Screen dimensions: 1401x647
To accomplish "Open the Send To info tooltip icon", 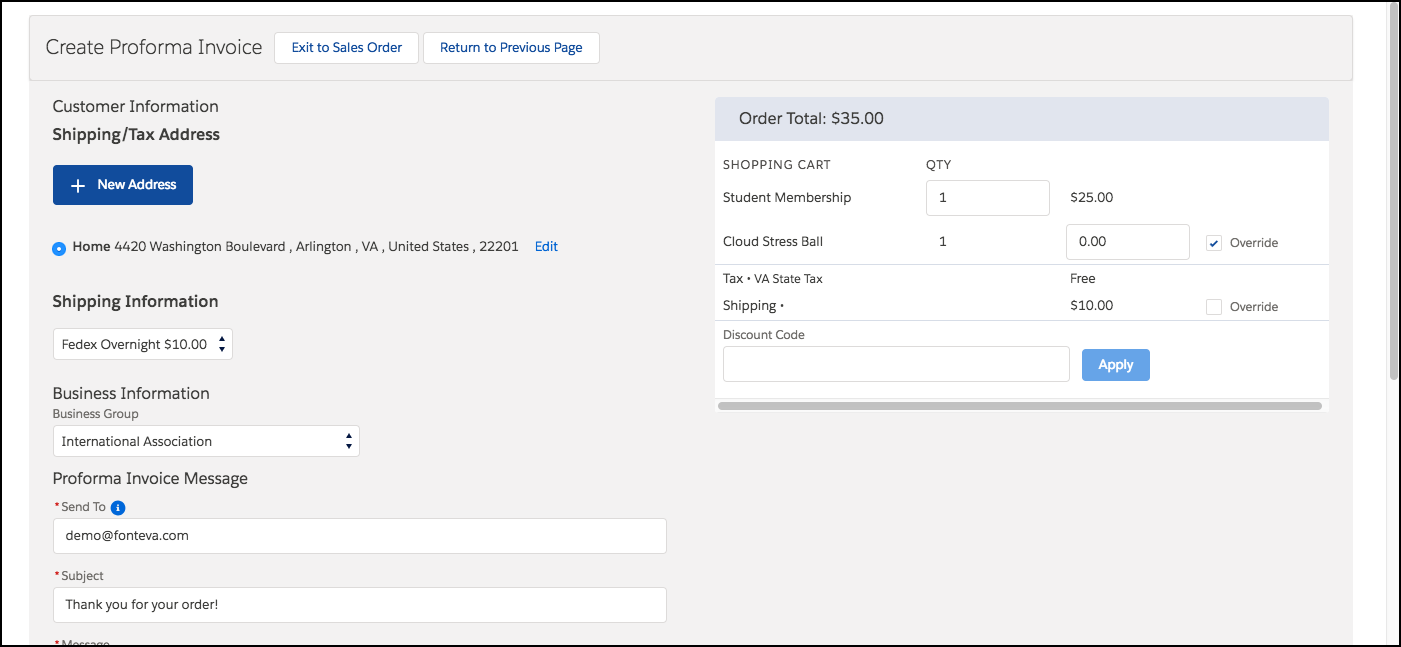I will (x=118, y=507).
